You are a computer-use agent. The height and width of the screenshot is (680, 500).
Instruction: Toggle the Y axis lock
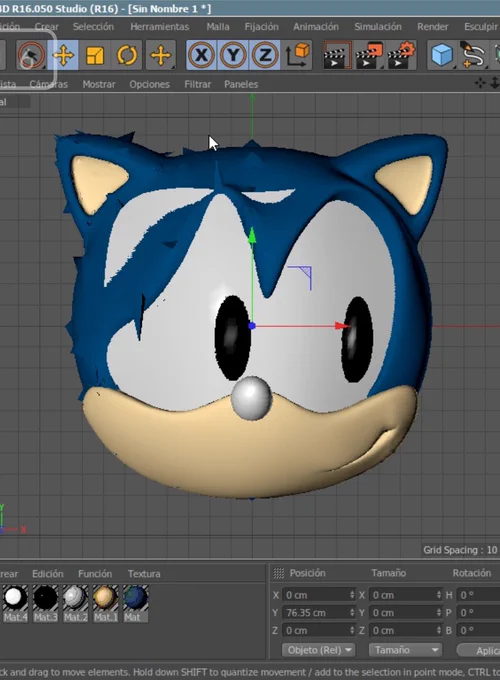click(233, 55)
